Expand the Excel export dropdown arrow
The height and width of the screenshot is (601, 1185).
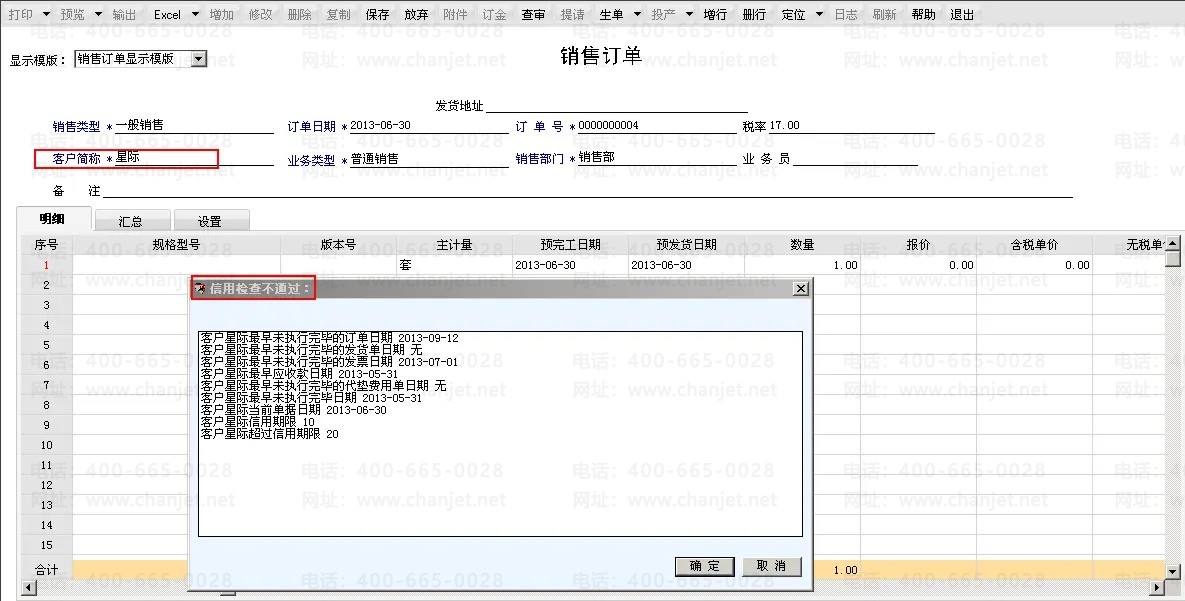(195, 14)
